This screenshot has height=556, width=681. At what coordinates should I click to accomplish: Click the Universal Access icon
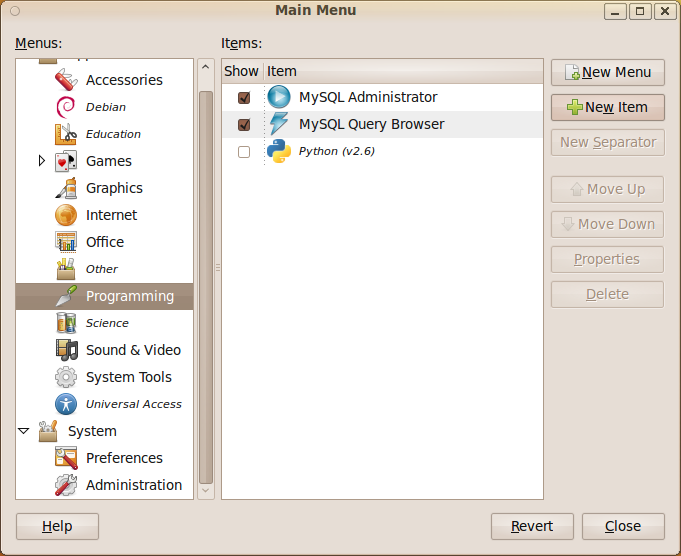click(66, 404)
